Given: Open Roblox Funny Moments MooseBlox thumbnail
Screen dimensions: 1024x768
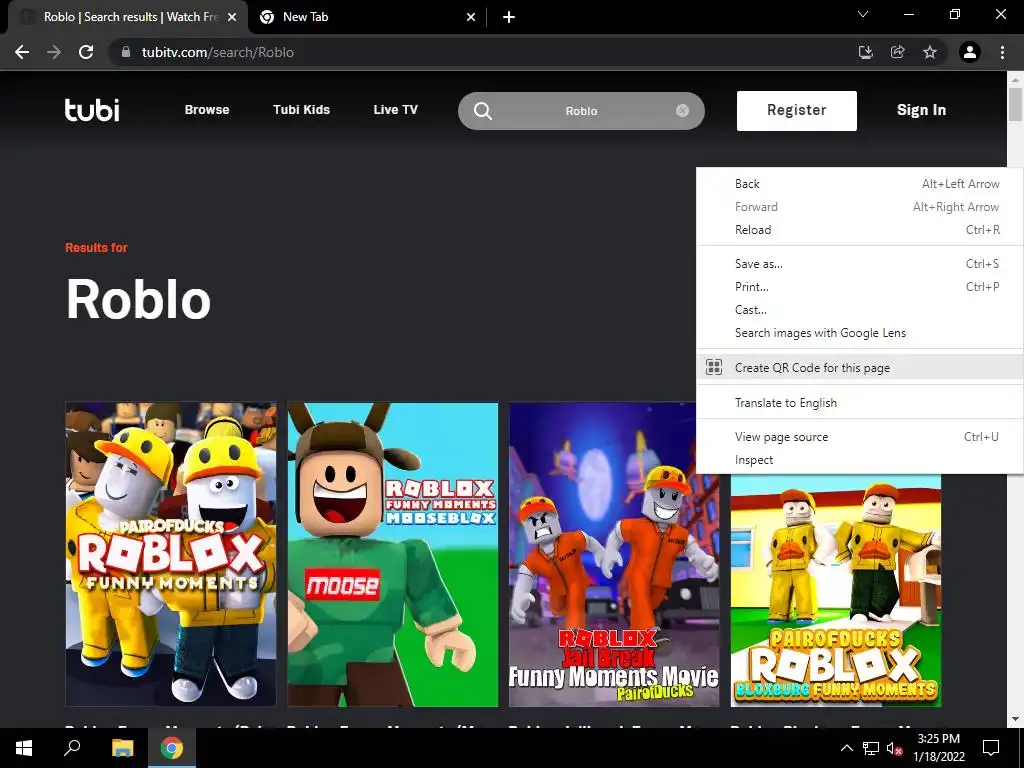Looking at the screenshot, I should click(392, 554).
